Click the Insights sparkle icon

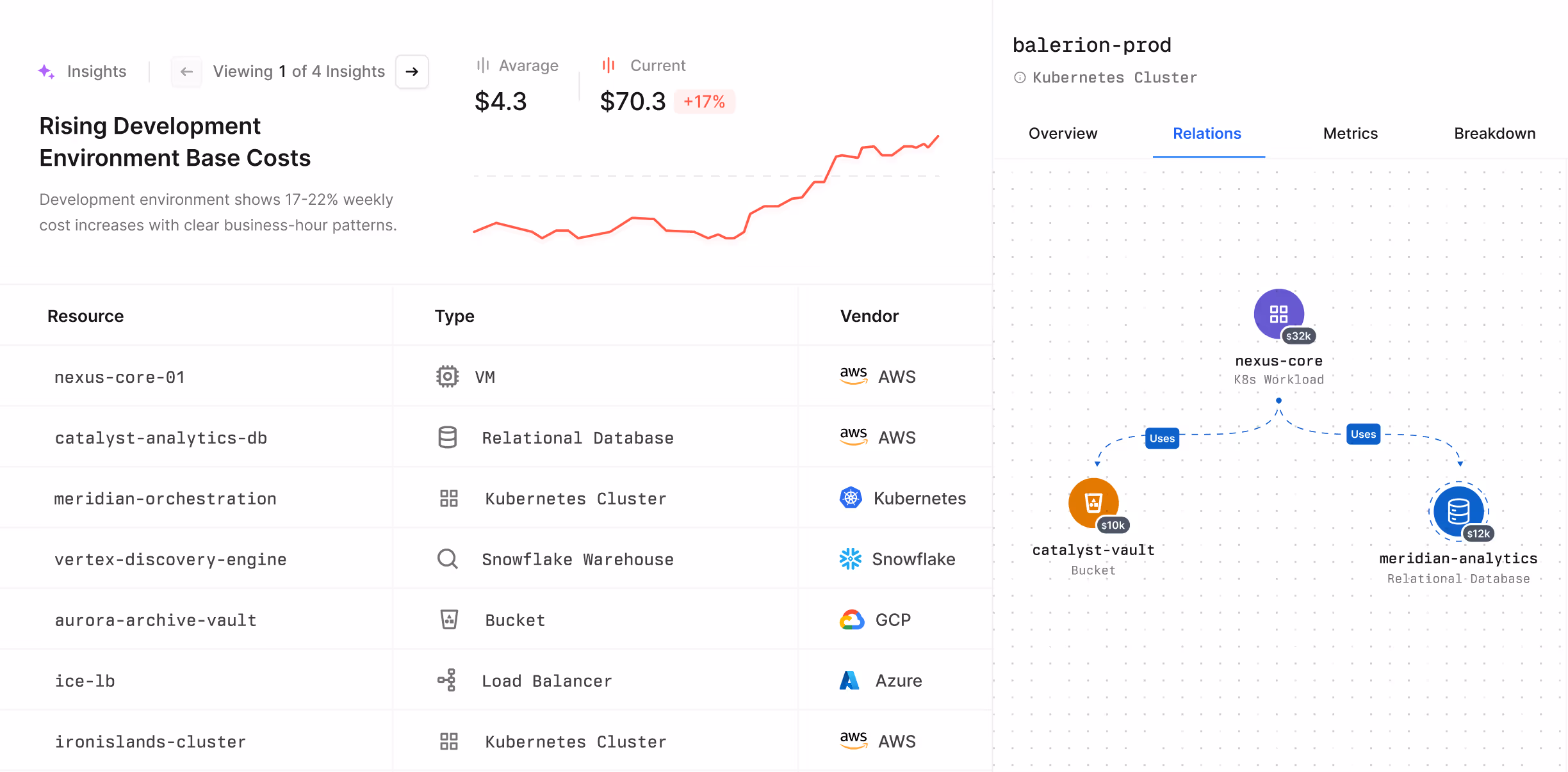[46, 71]
